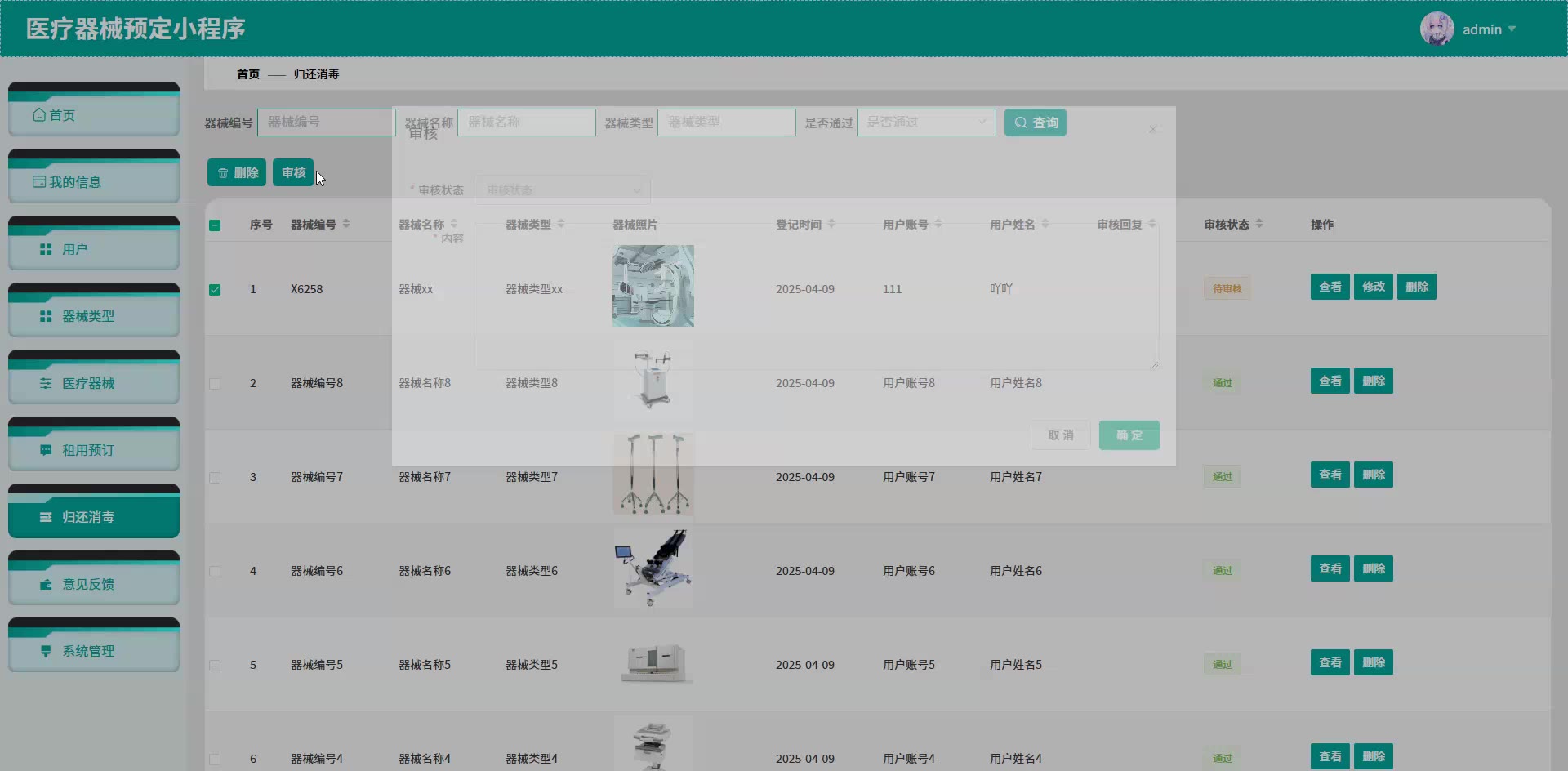This screenshot has height=771, width=1568.
Task: Click 查看 for the X6258 row
Action: (1330, 287)
